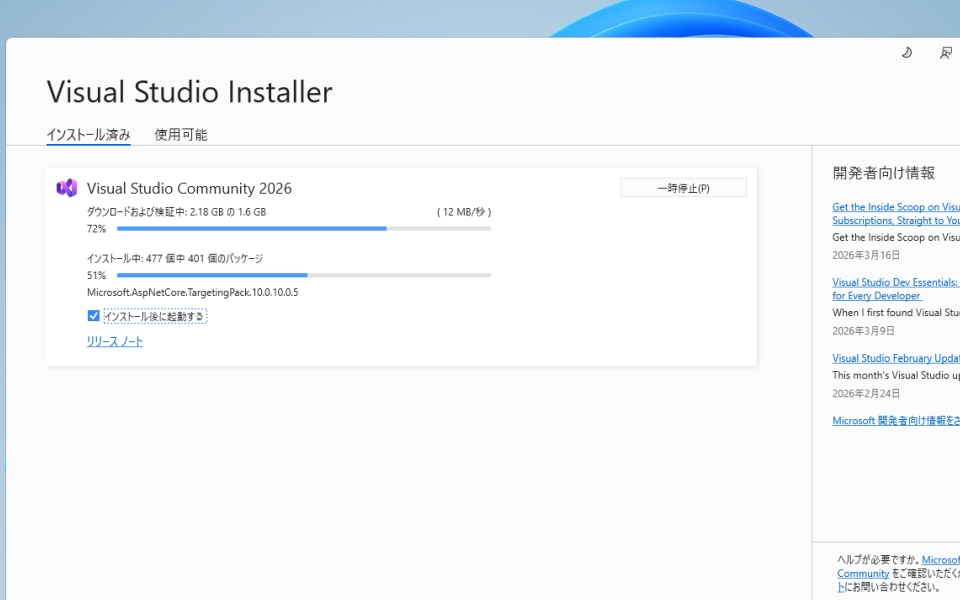Open 'Visual Studio February Update' news link
The height and width of the screenshot is (600, 960).
point(895,358)
